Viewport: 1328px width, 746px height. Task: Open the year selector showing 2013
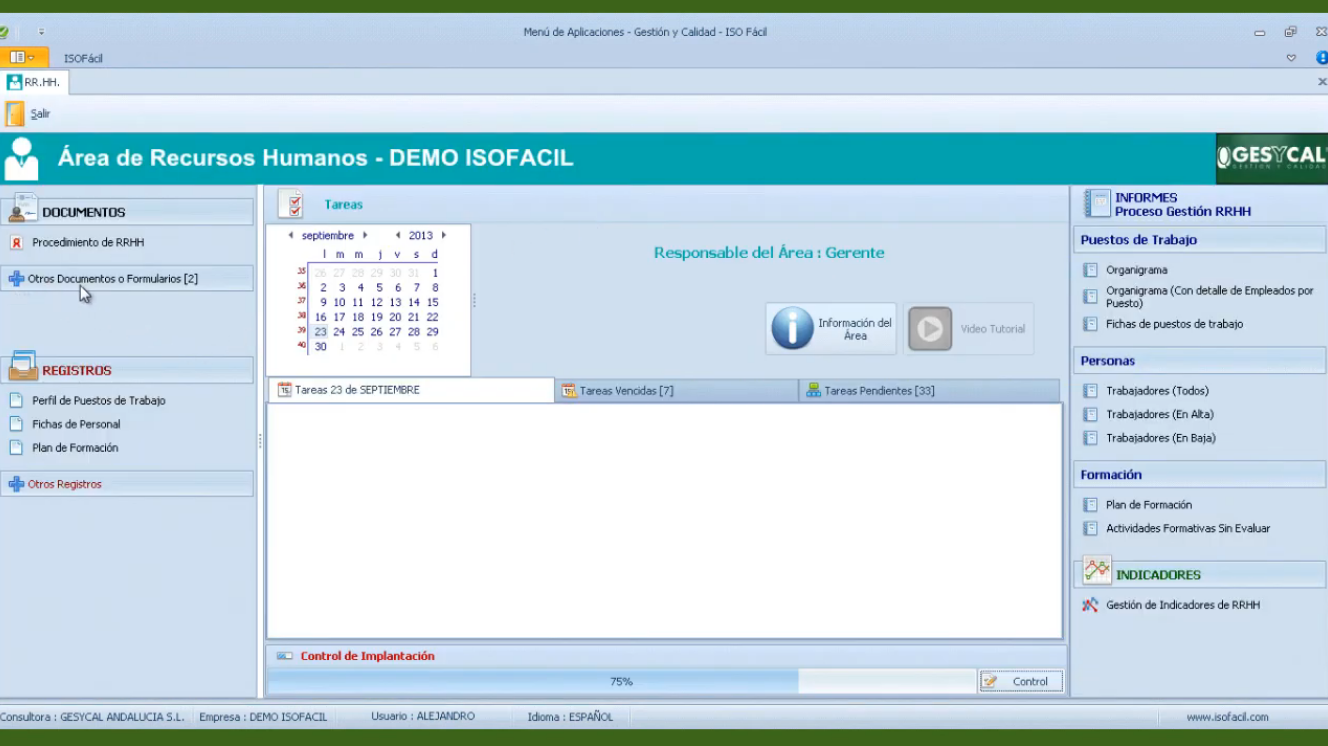click(x=421, y=236)
